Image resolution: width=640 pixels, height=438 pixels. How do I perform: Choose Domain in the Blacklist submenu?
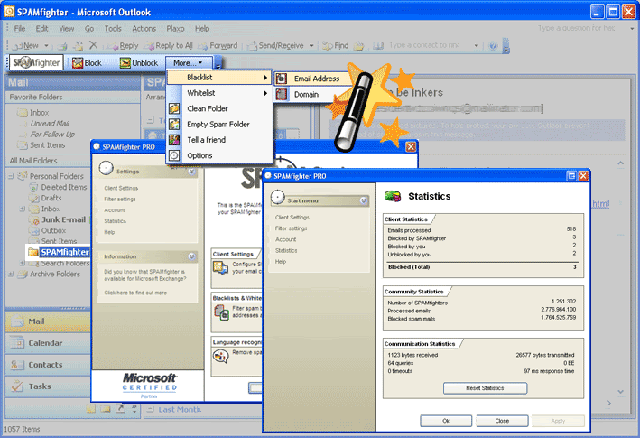[306, 93]
